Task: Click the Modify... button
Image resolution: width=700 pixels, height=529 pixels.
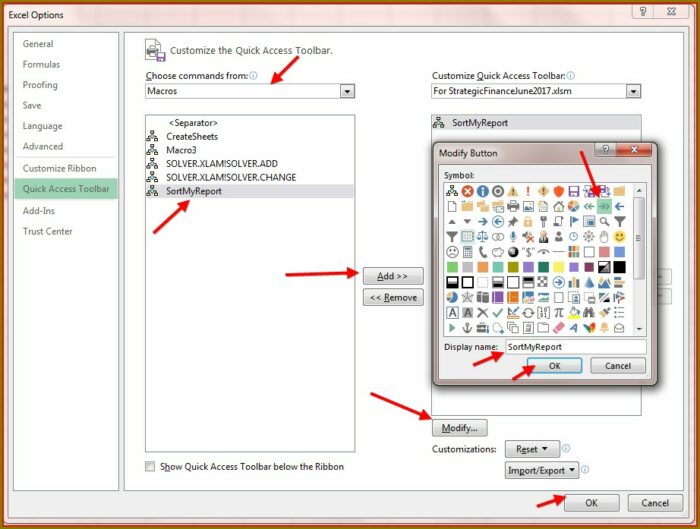Action: tap(459, 428)
